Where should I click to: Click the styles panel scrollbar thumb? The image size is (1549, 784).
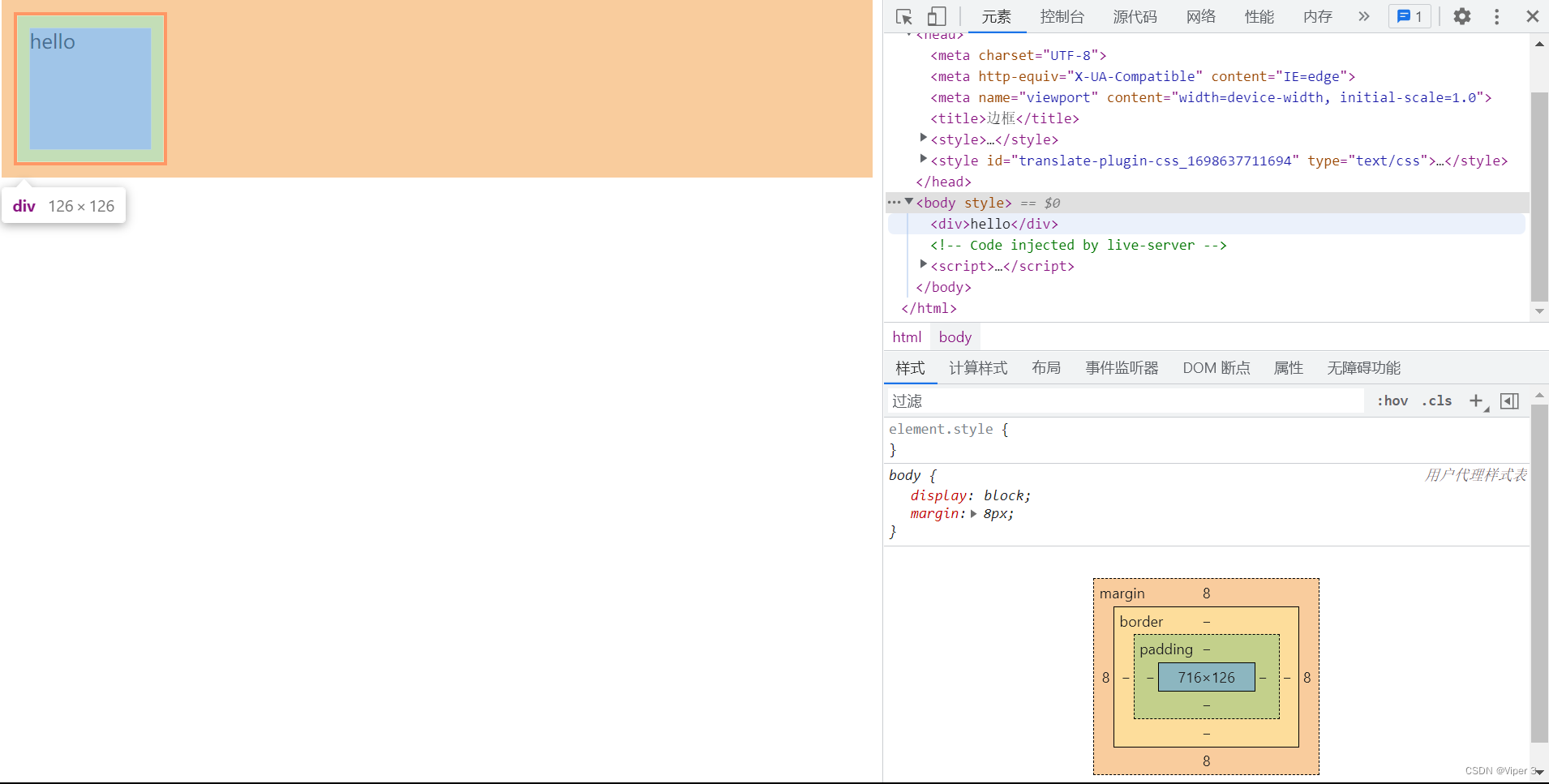pos(1538,573)
